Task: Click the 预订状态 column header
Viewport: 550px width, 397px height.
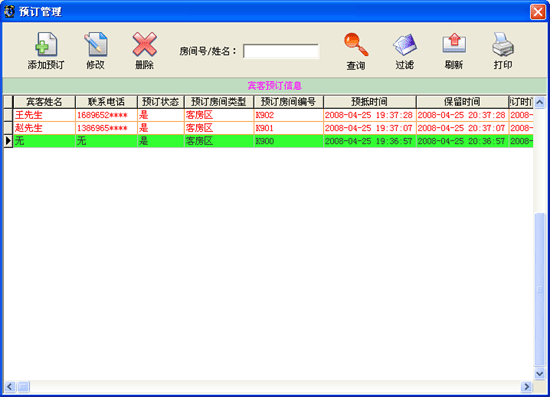Action: (161, 102)
